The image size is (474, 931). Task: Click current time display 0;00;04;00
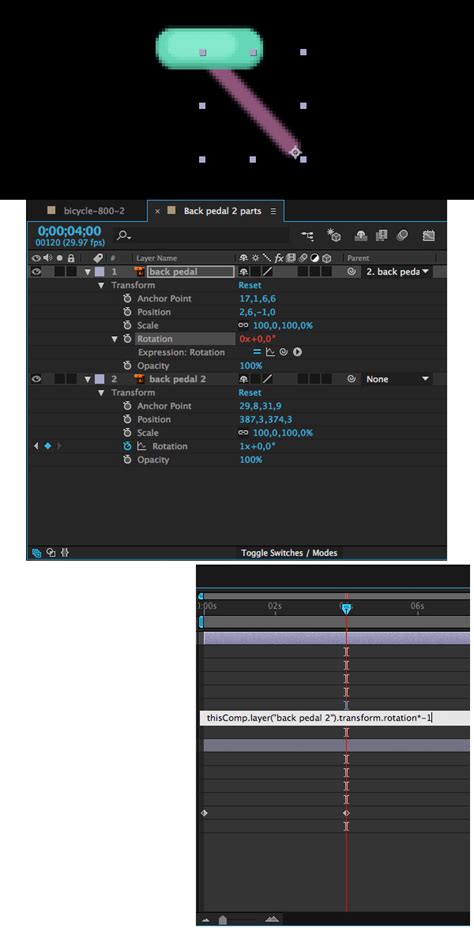tap(69, 231)
